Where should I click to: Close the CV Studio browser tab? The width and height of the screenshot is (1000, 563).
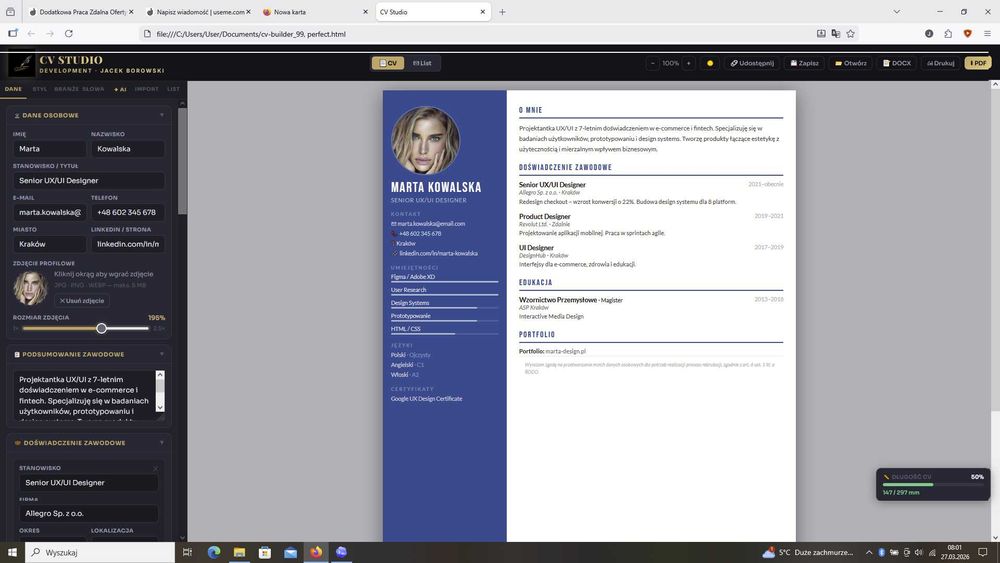point(483,12)
